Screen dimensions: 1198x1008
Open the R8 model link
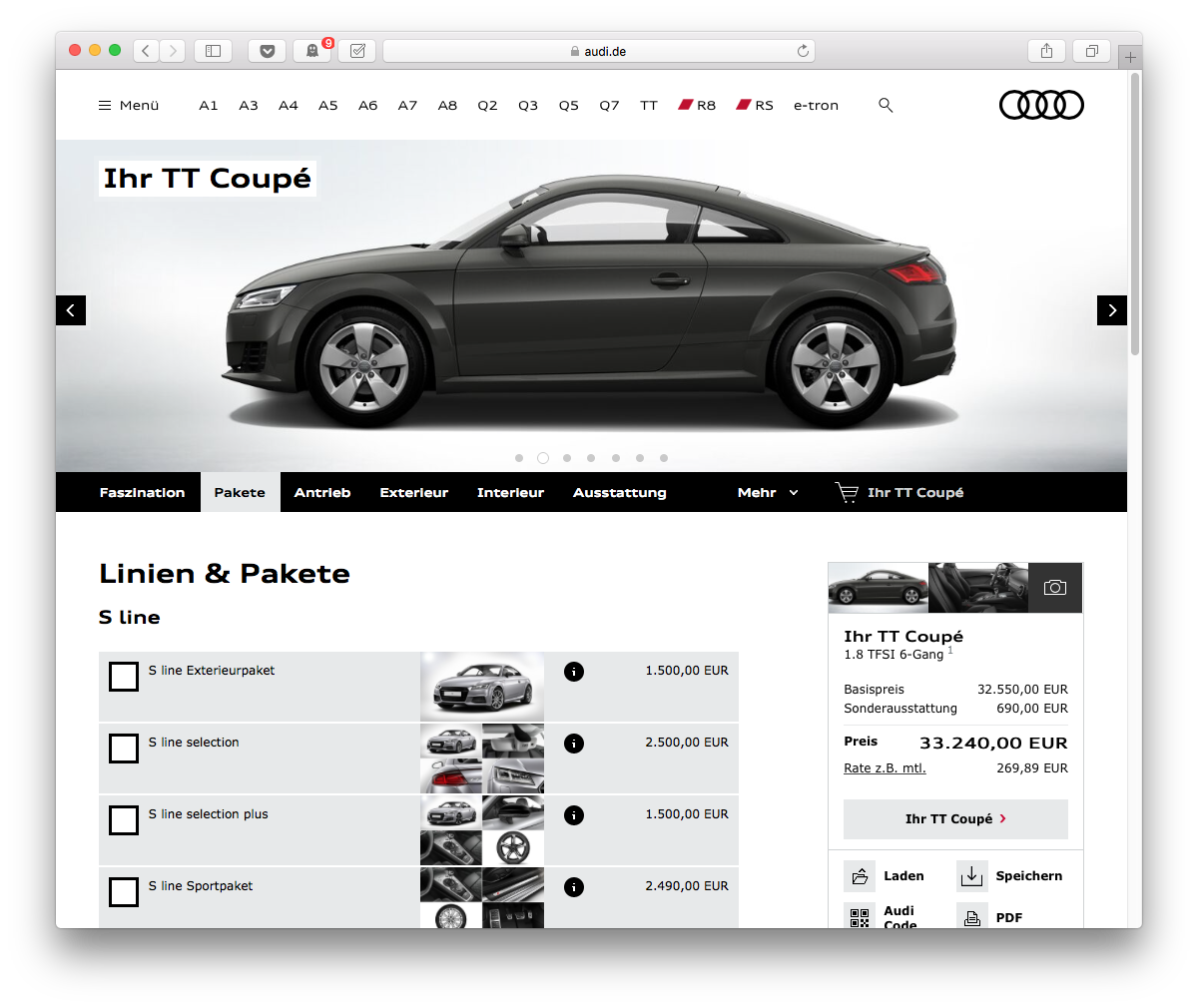(x=697, y=105)
